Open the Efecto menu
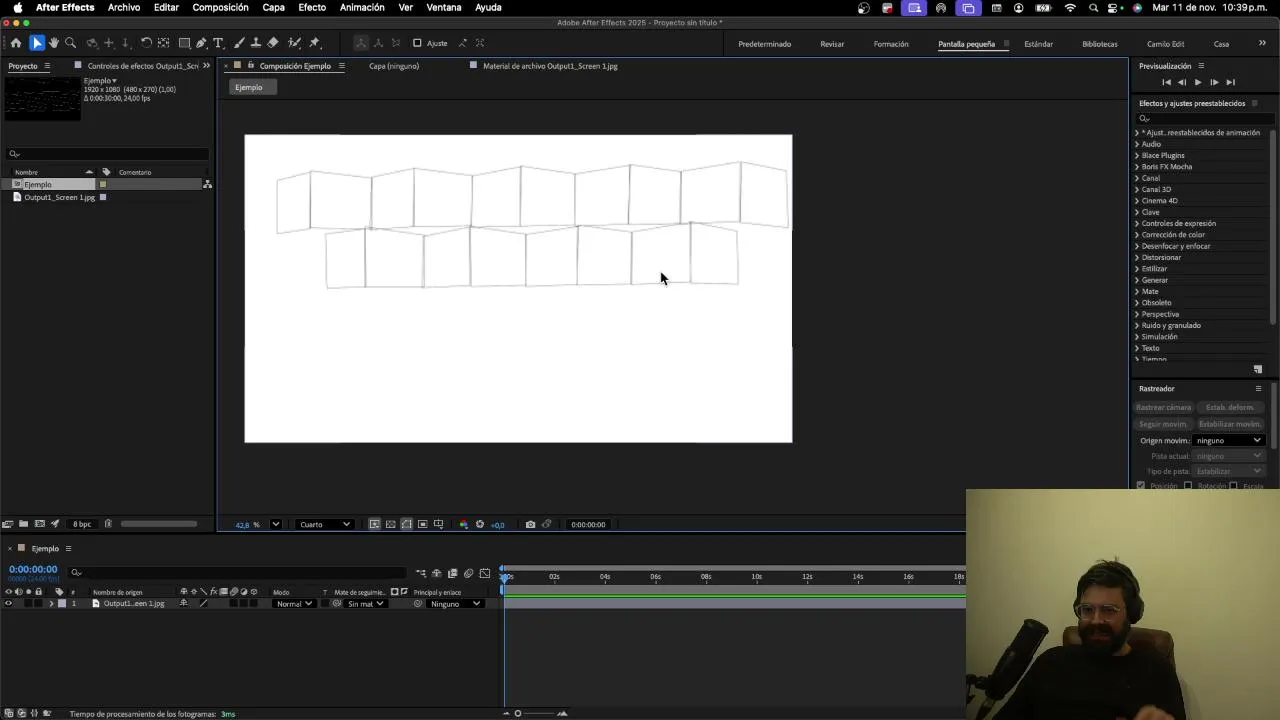This screenshot has width=1280, height=720. pos(312,7)
